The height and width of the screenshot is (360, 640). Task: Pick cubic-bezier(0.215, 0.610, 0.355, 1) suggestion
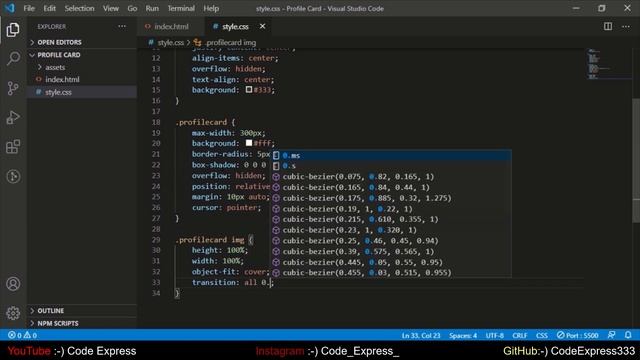click(x=392, y=219)
